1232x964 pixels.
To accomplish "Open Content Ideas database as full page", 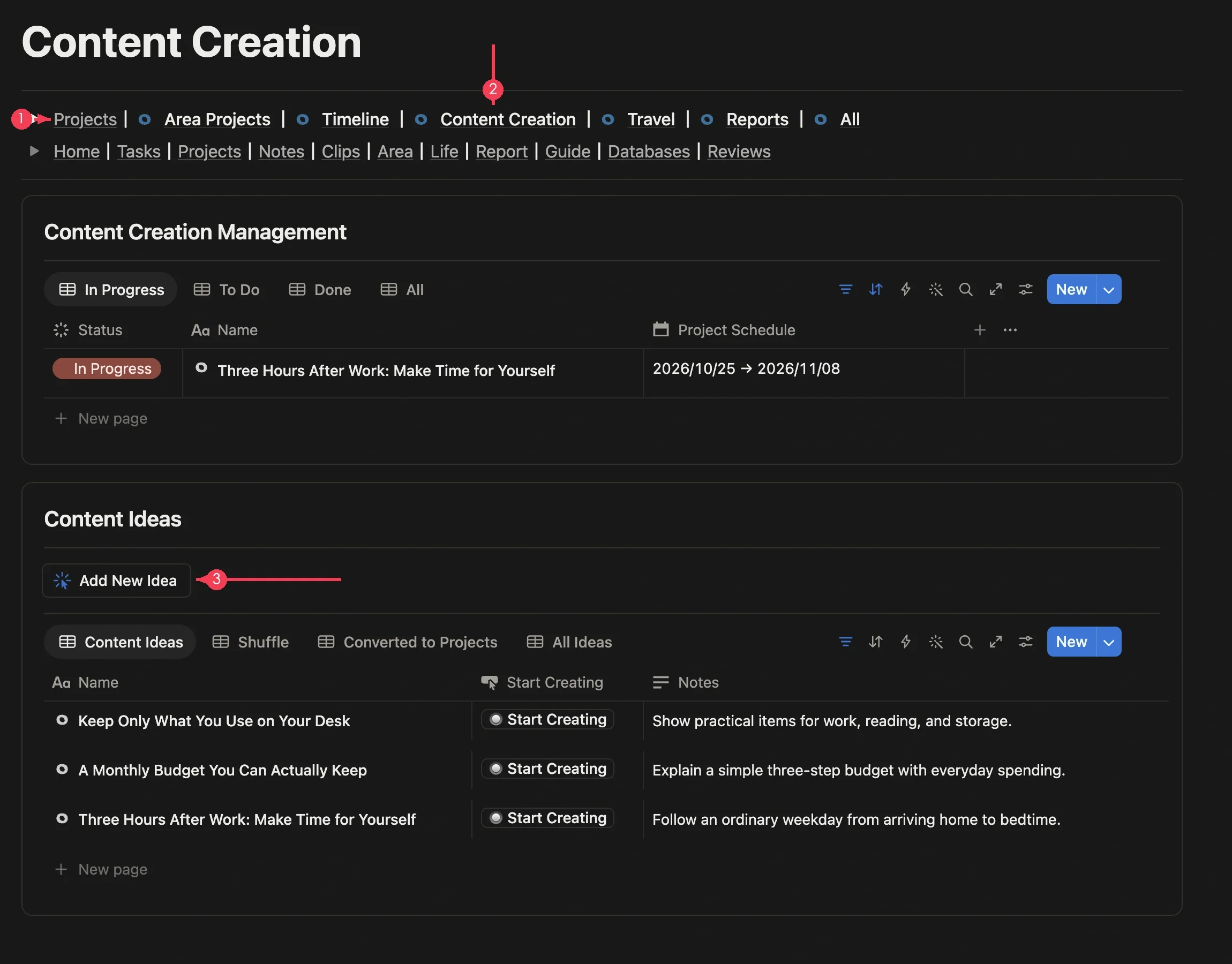I will click(996, 642).
